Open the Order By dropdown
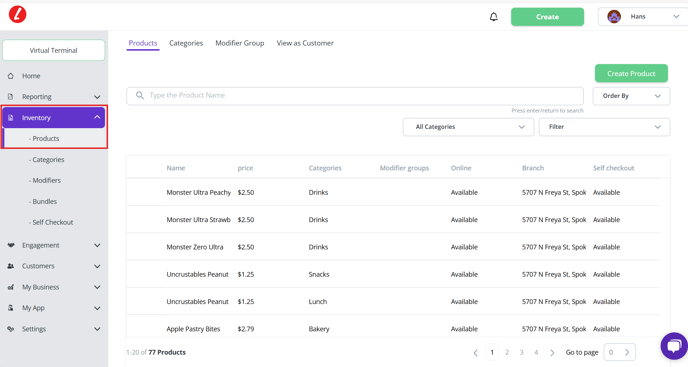 coord(631,96)
